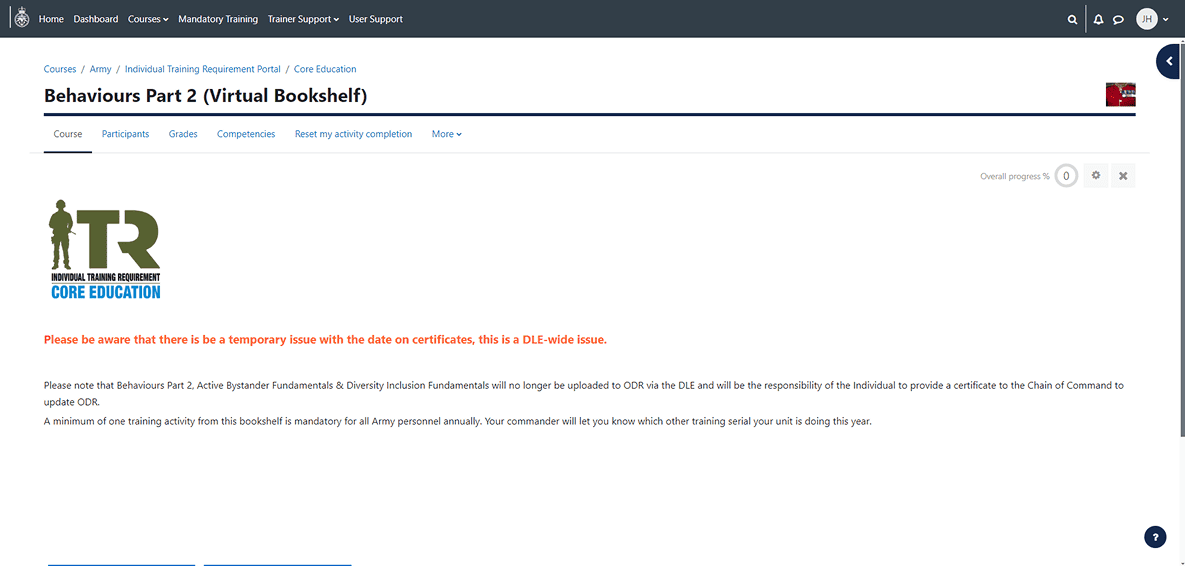Click the gear icon beside overall progress

[1096, 176]
